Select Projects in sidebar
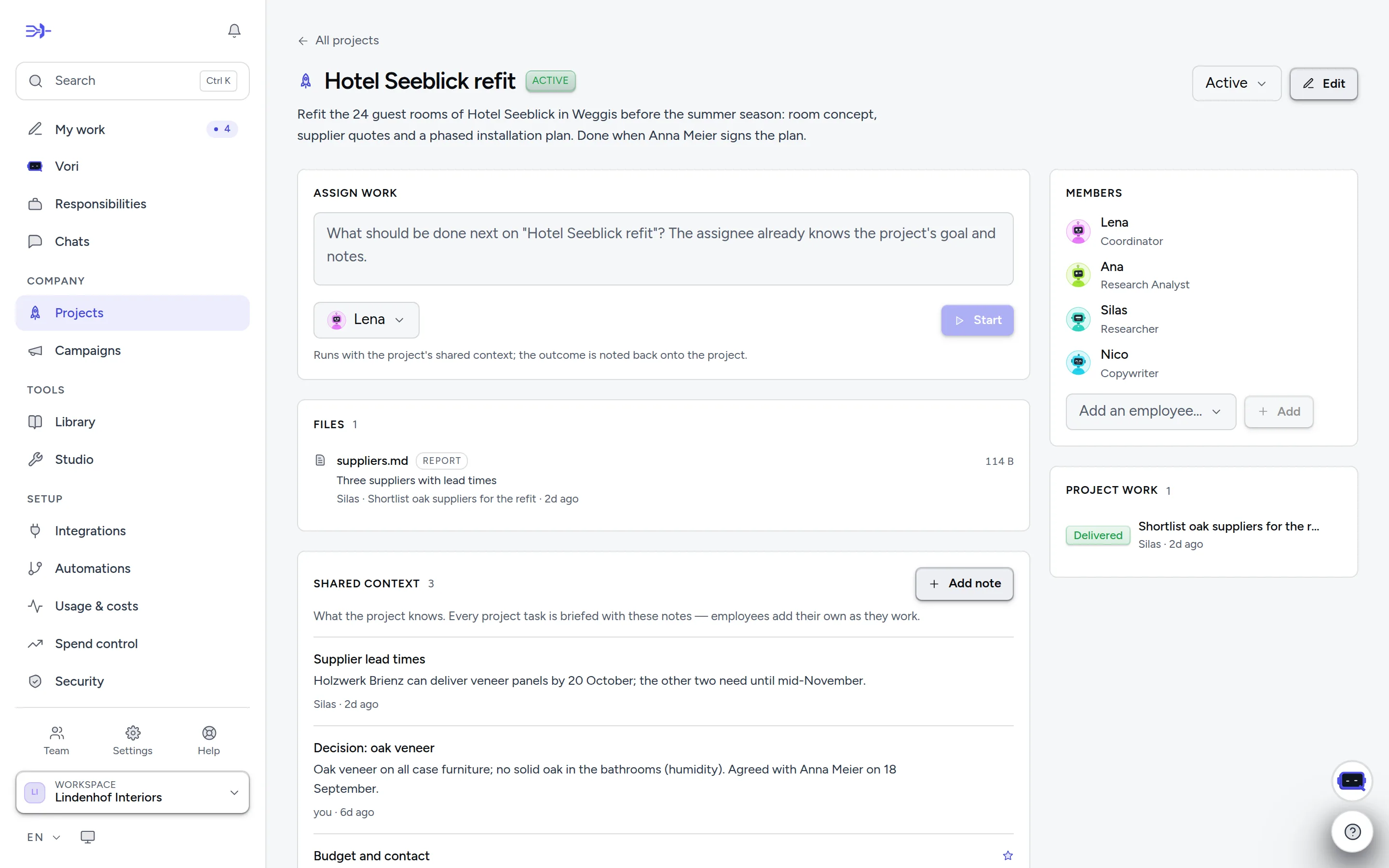This screenshot has width=1389, height=868. (133, 313)
